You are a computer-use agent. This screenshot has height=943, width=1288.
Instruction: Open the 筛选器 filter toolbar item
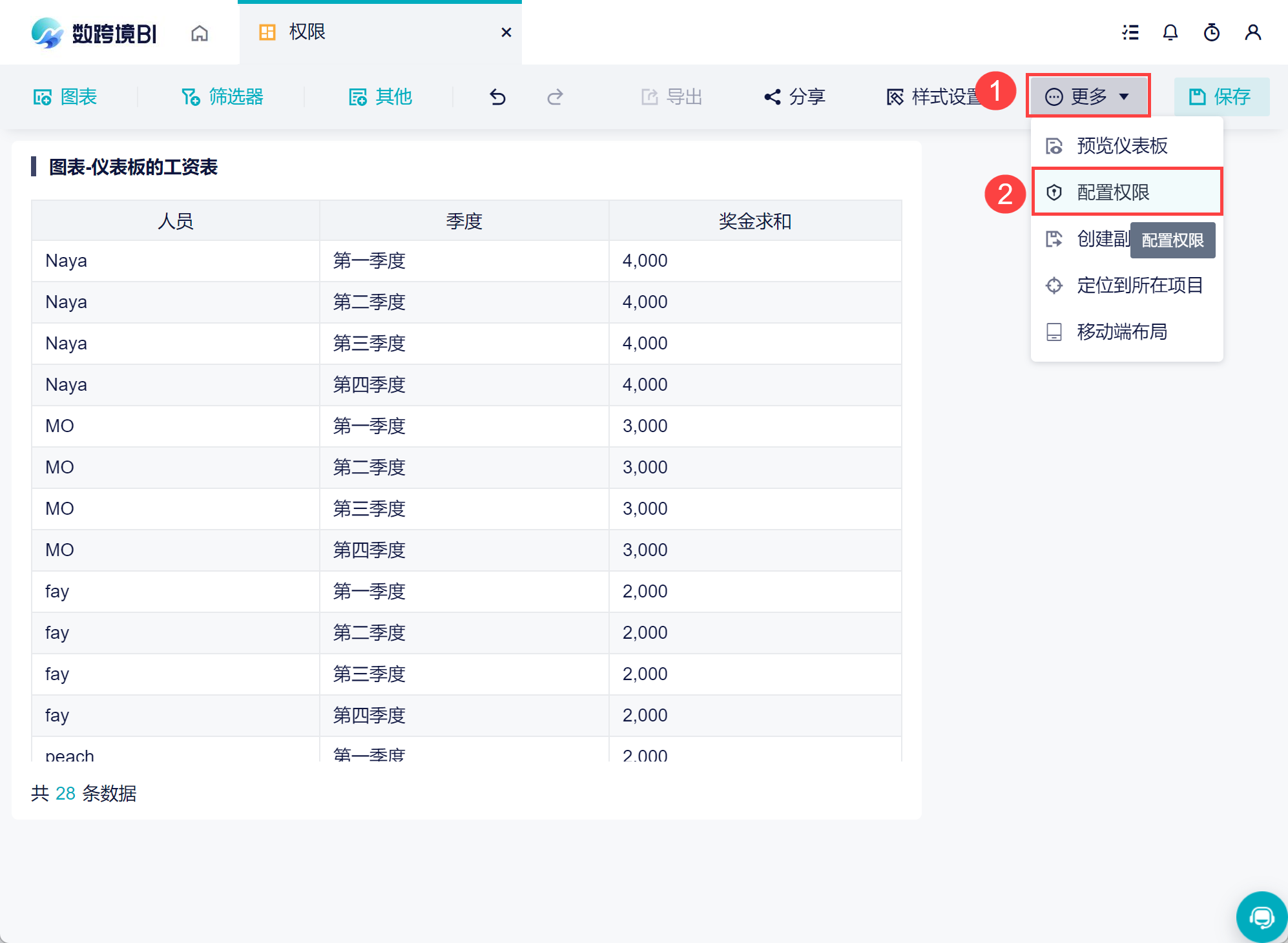pyautogui.click(x=222, y=97)
